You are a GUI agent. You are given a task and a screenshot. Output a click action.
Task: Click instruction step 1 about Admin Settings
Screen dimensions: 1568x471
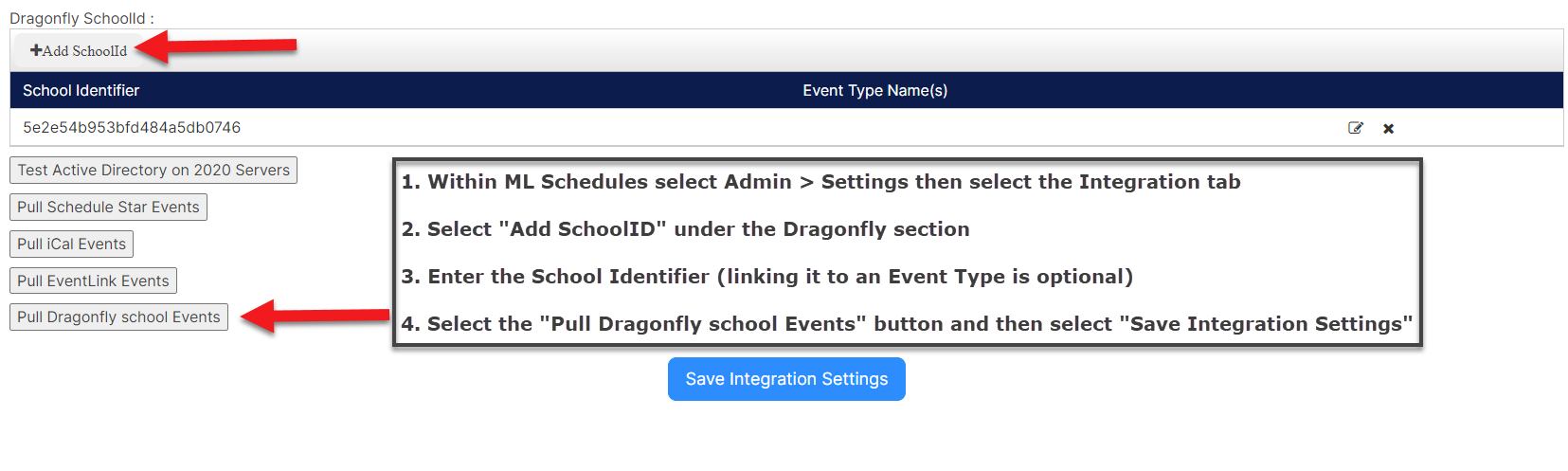(820, 182)
